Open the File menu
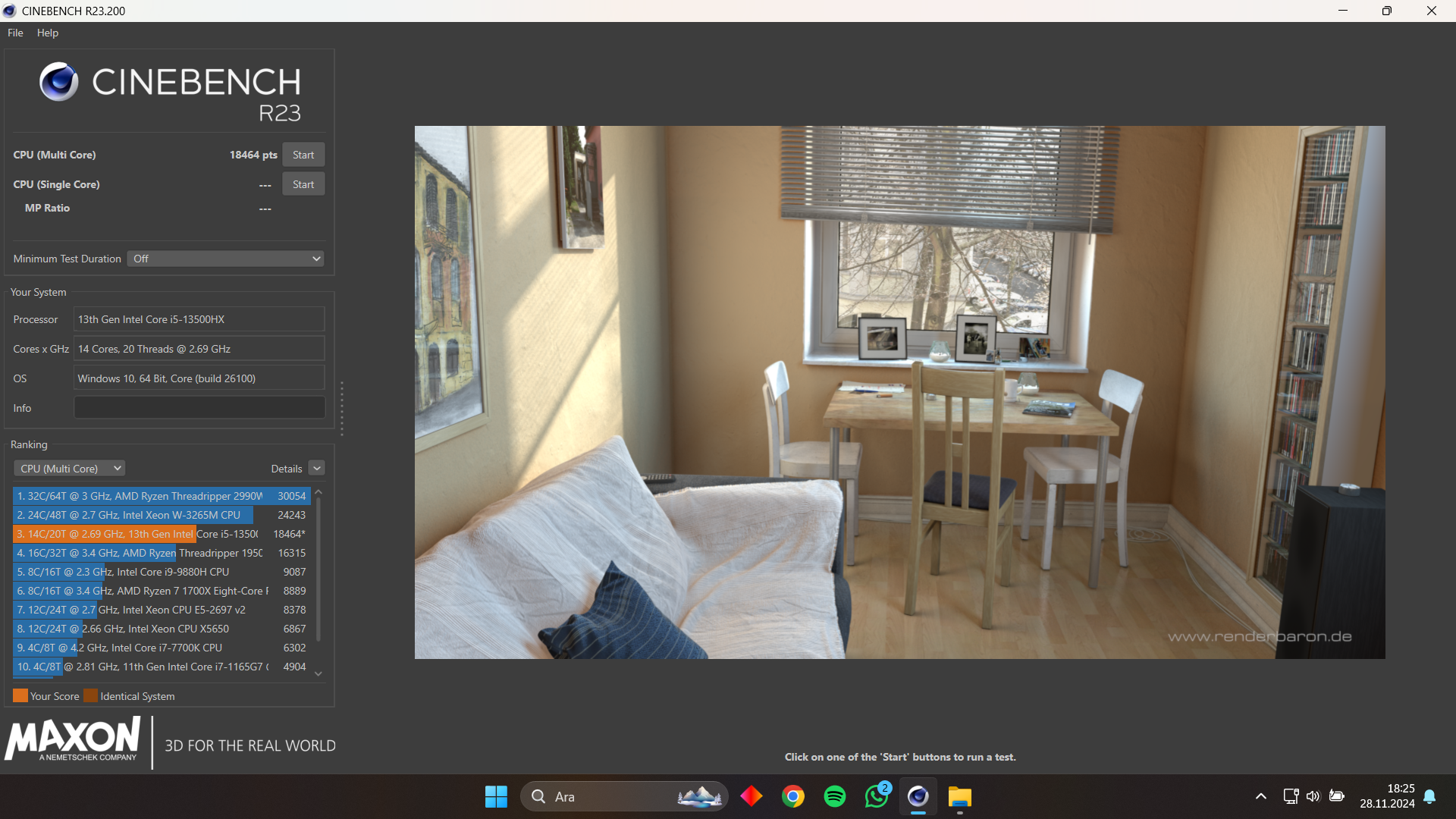Image resolution: width=1456 pixels, height=819 pixels. click(15, 33)
